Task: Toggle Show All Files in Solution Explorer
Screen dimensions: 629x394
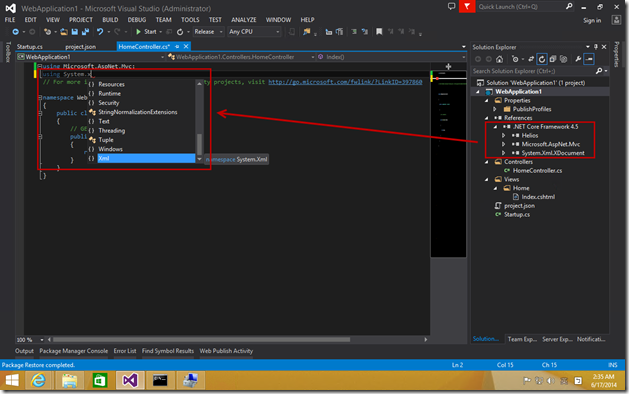Action: (x=564, y=59)
